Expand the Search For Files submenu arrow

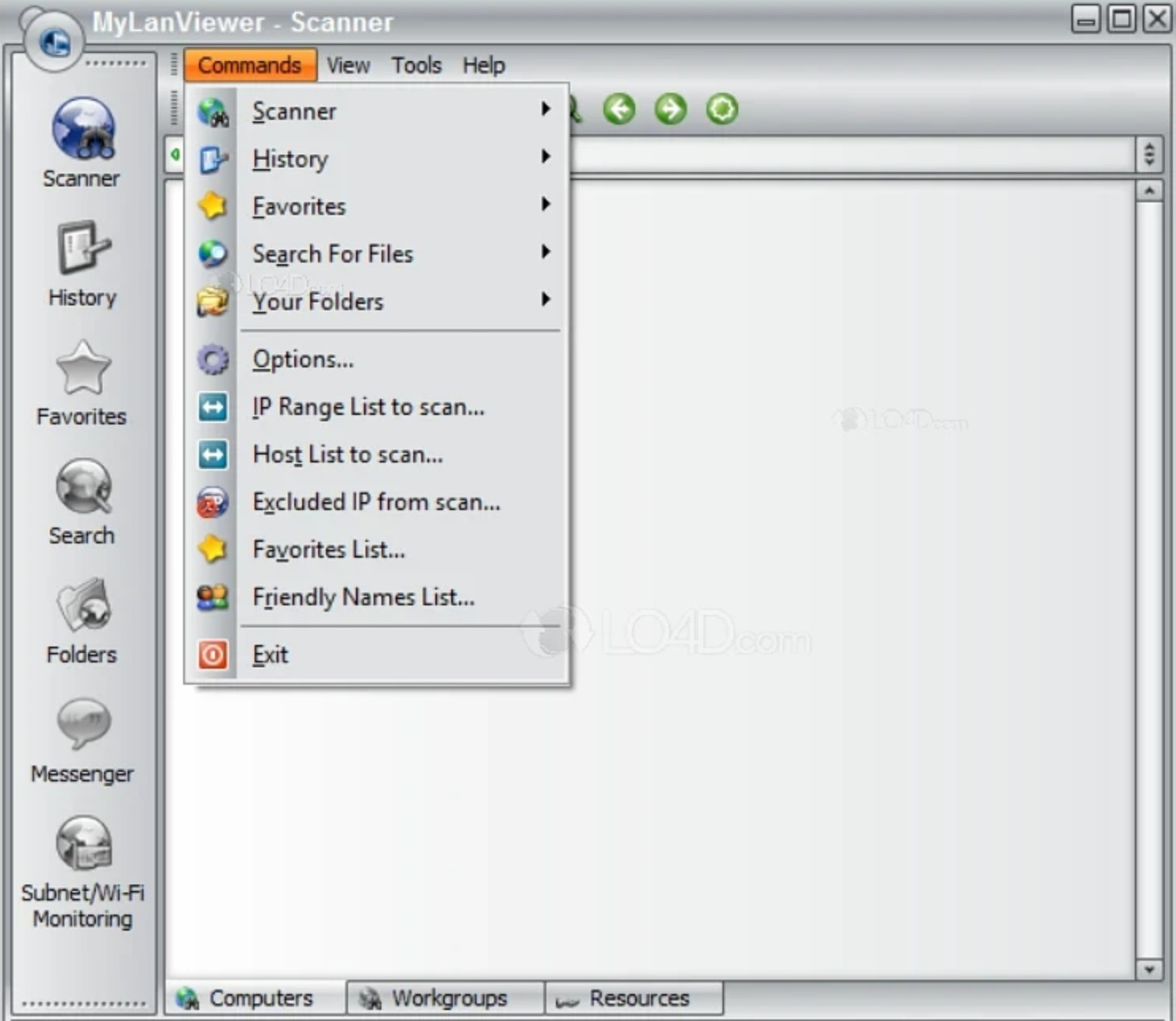546,251
